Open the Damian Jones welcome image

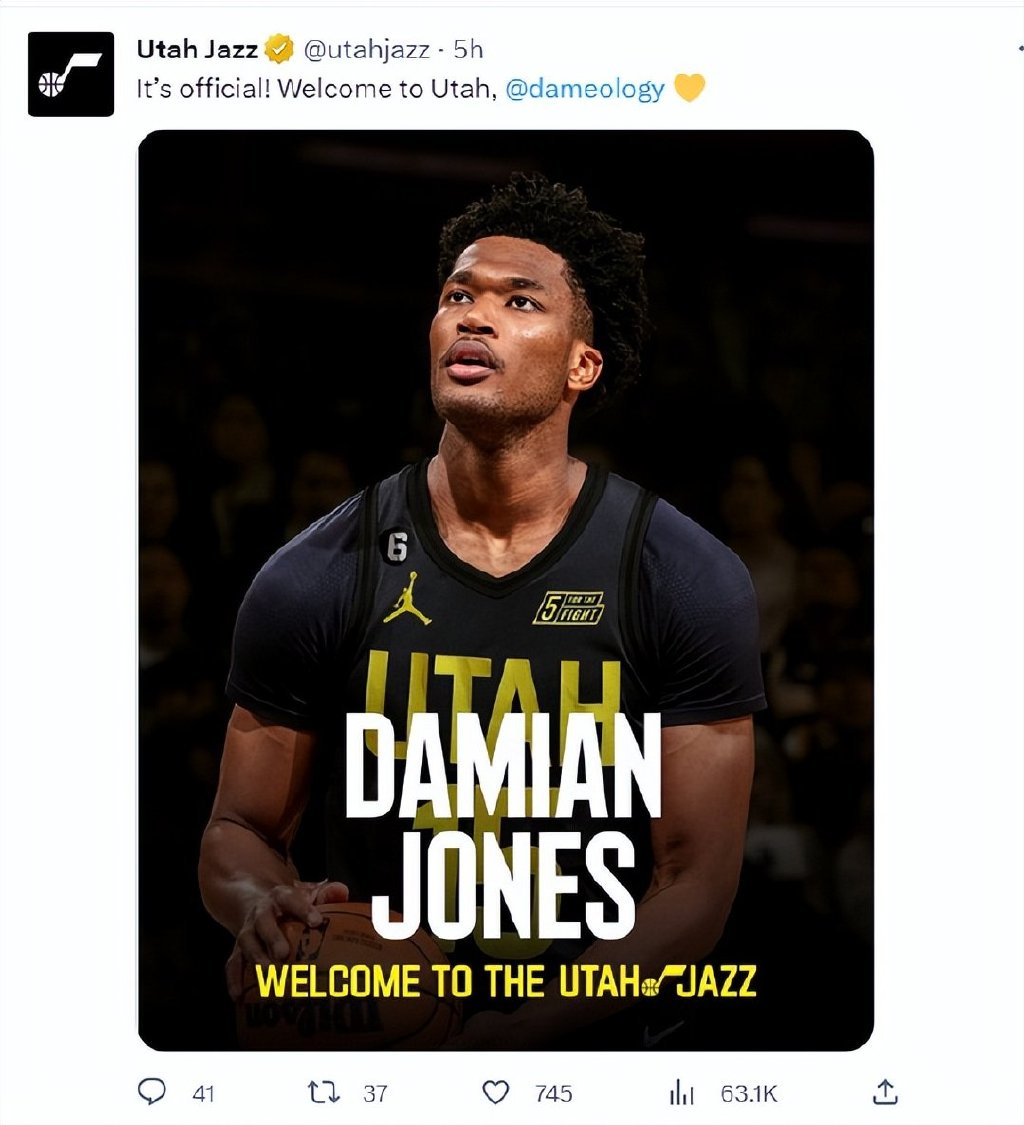click(x=505, y=400)
